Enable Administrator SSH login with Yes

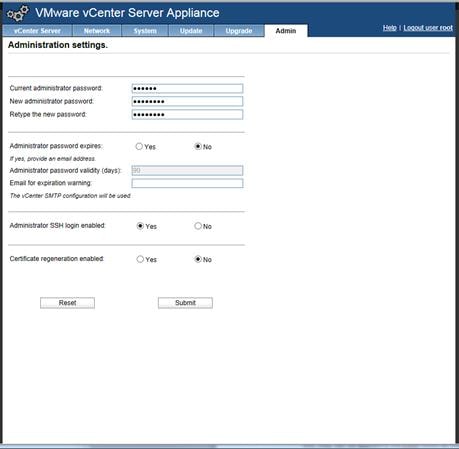[x=140, y=226]
